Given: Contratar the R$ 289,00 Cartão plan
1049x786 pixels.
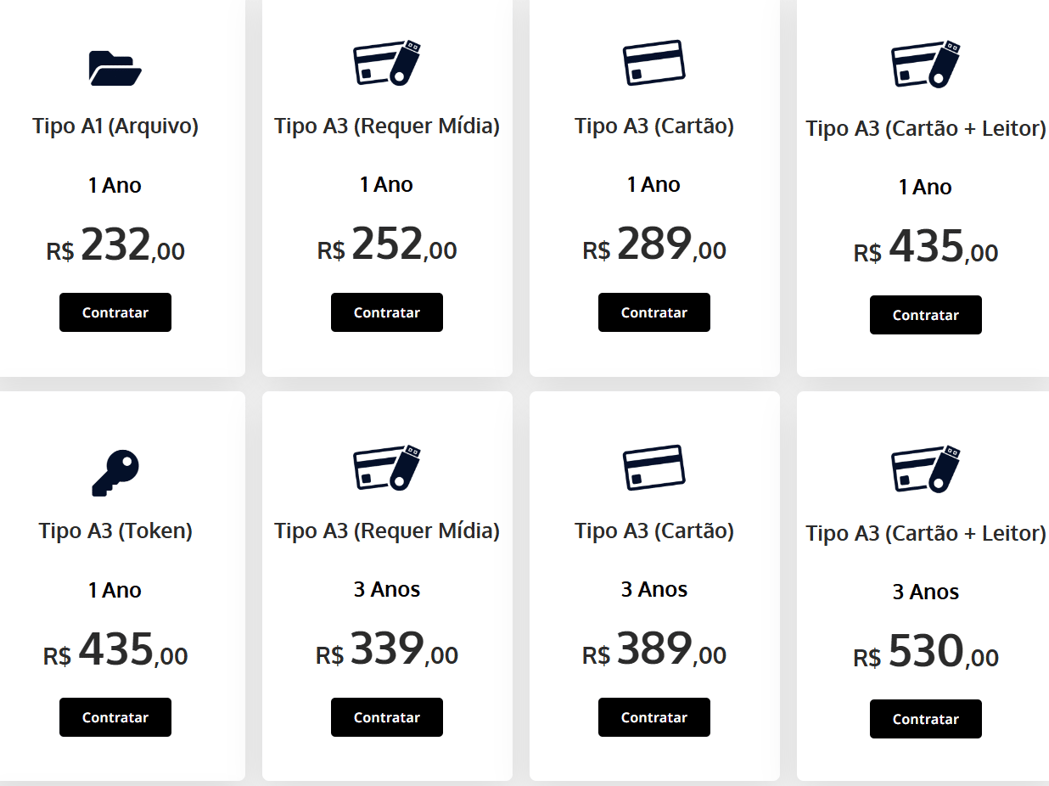Looking at the screenshot, I should click(x=654, y=312).
